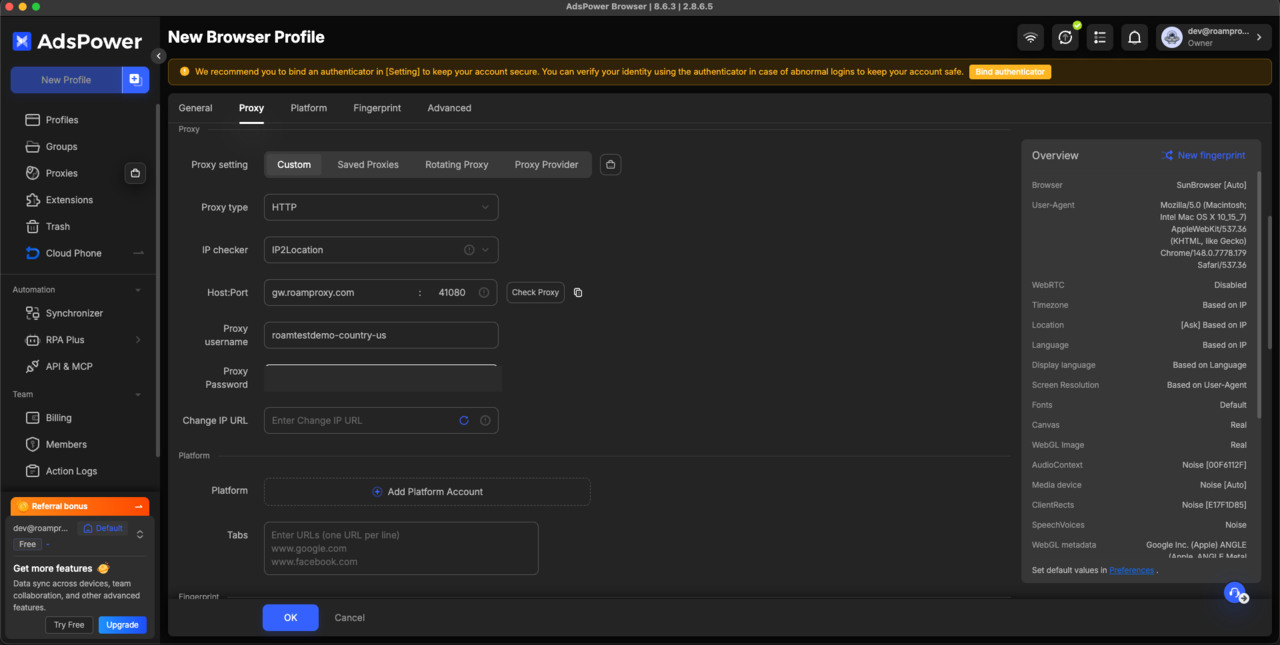
Task: Switch to the General tab
Action: tap(195, 108)
